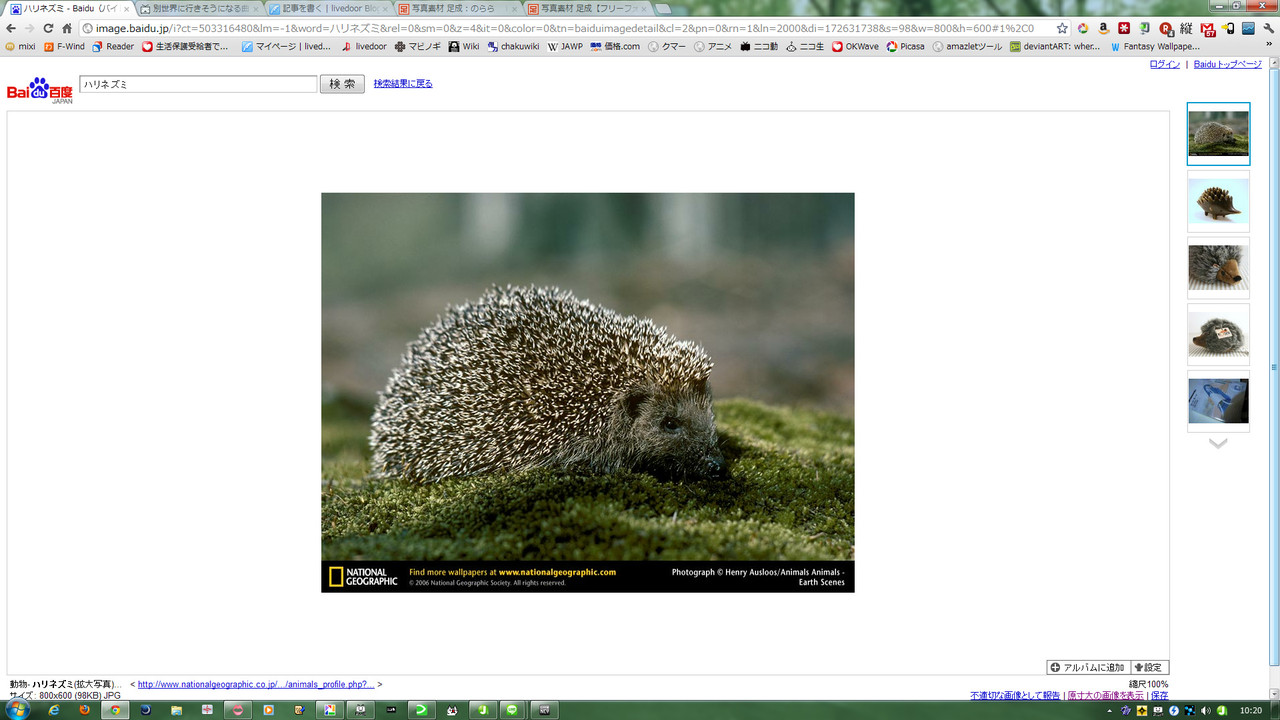
Task: Open the mixi bookmark
Action: point(21,46)
